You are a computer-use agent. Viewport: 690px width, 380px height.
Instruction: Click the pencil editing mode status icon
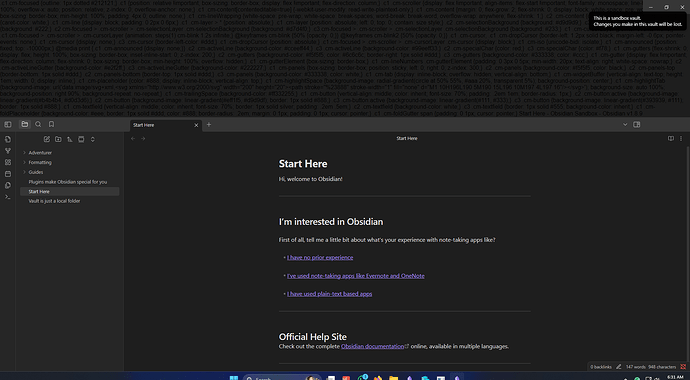pos(619,367)
